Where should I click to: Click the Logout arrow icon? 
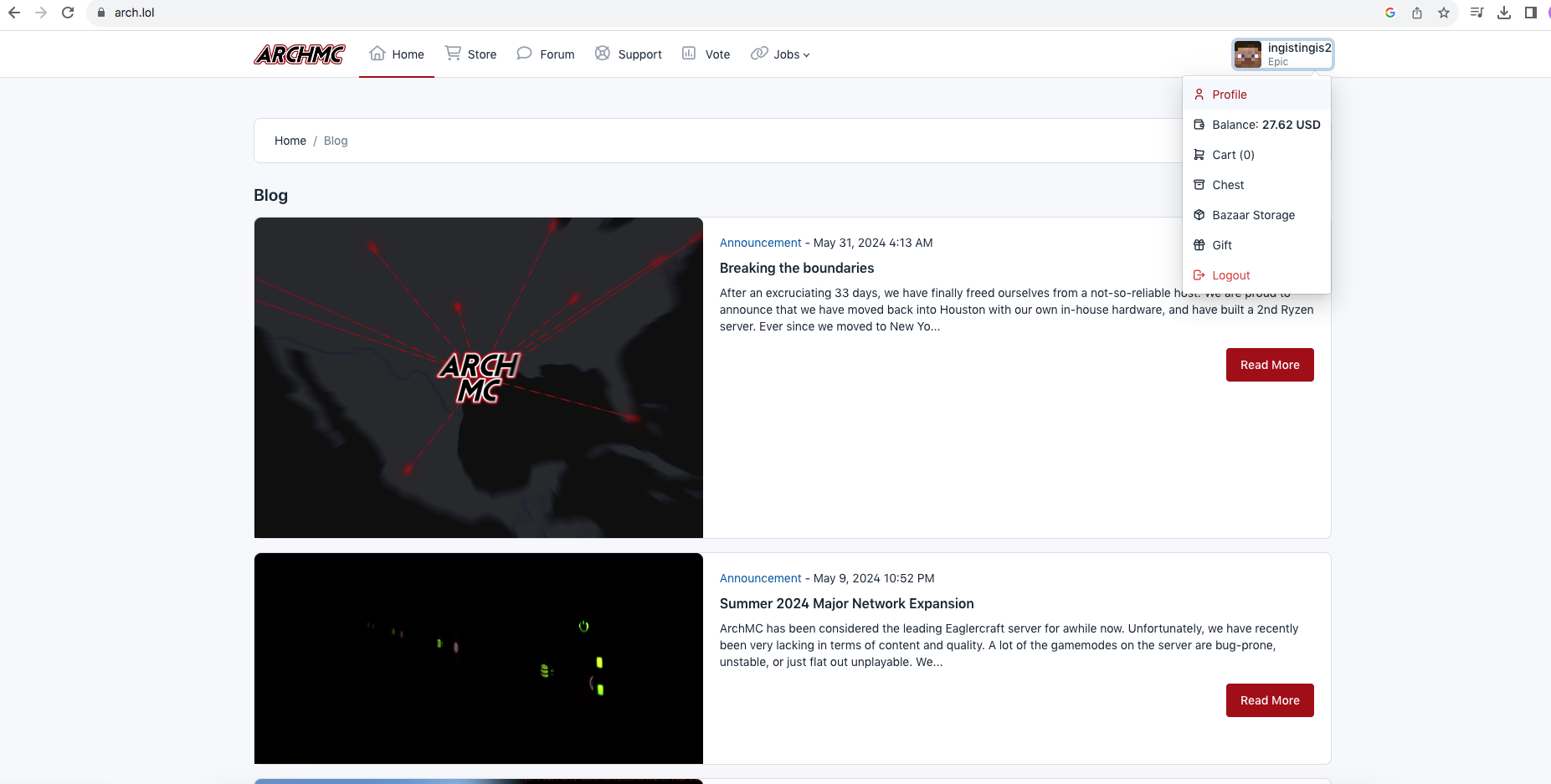pyautogui.click(x=1199, y=275)
